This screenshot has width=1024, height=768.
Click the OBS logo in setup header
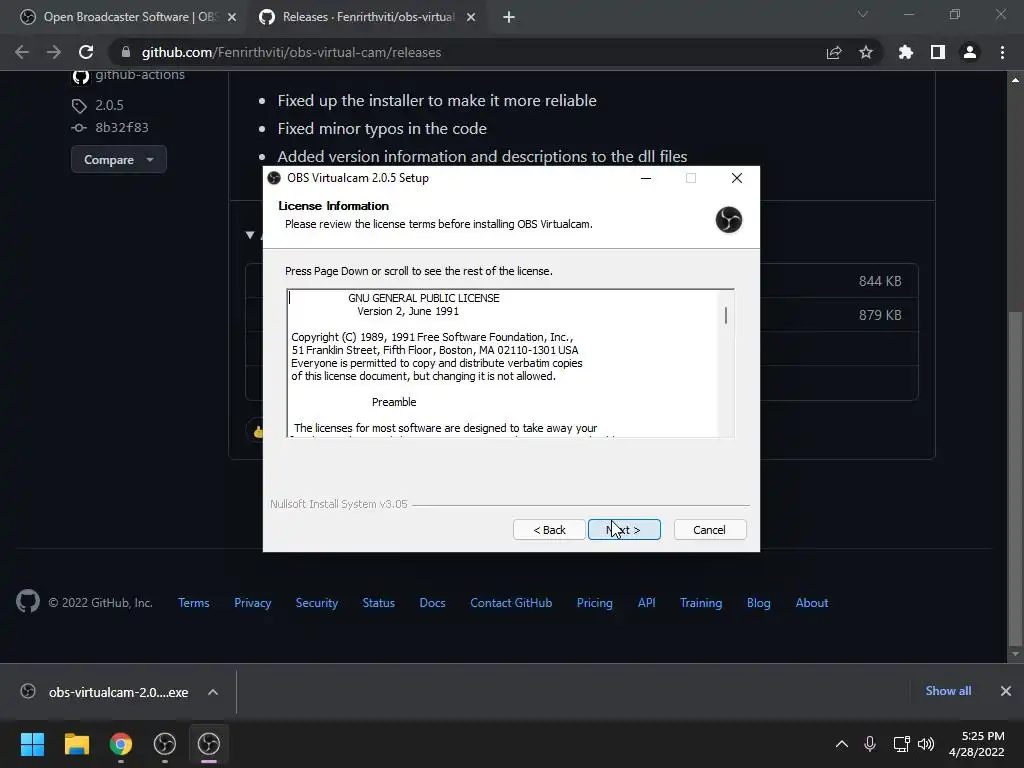[729, 219]
